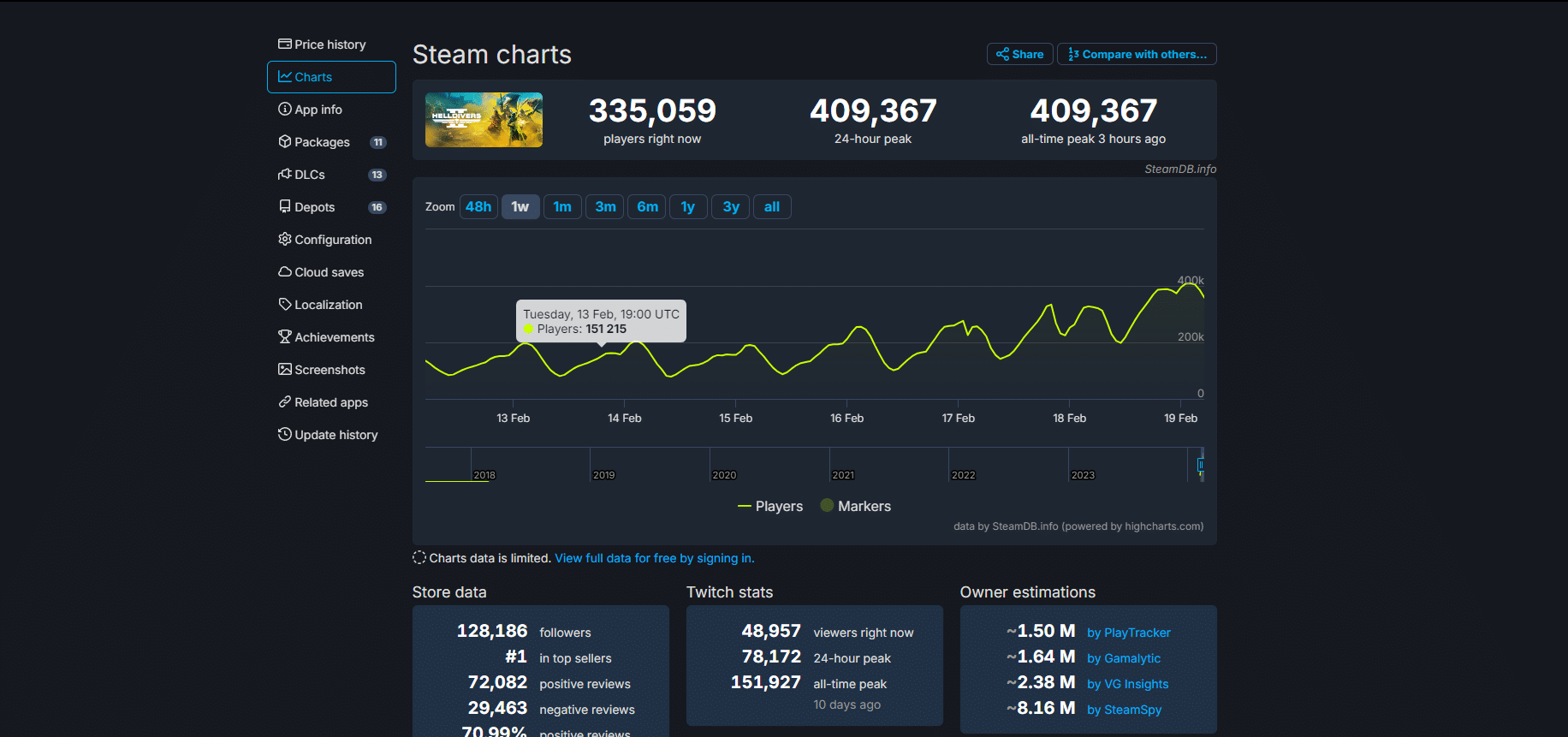Toggle the Players series in chart legend
The height and width of the screenshot is (737, 1568).
coord(770,506)
